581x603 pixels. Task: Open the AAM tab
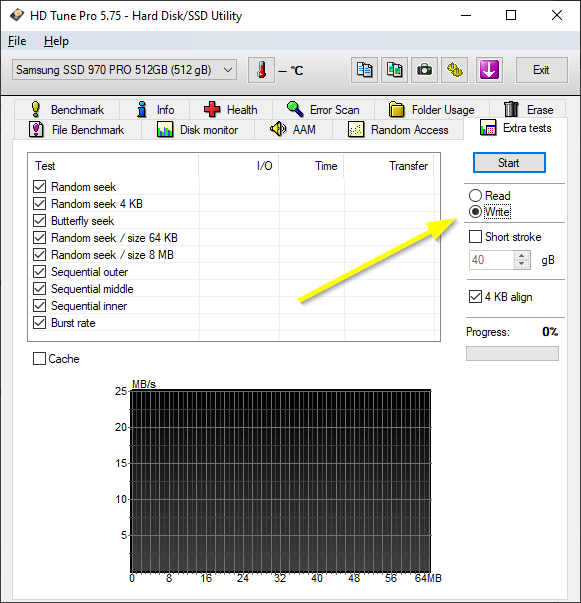coord(293,130)
